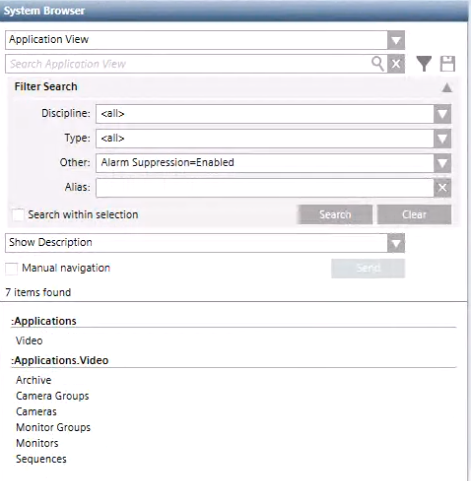The width and height of the screenshot is (471, 481).
Task: Open the Type dropdown
Action: coord(442,138)
